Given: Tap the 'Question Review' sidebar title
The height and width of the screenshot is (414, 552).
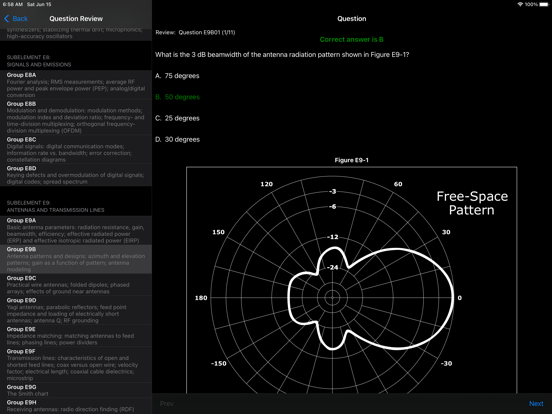Looking at the screenshot, I should pos(76,19).
